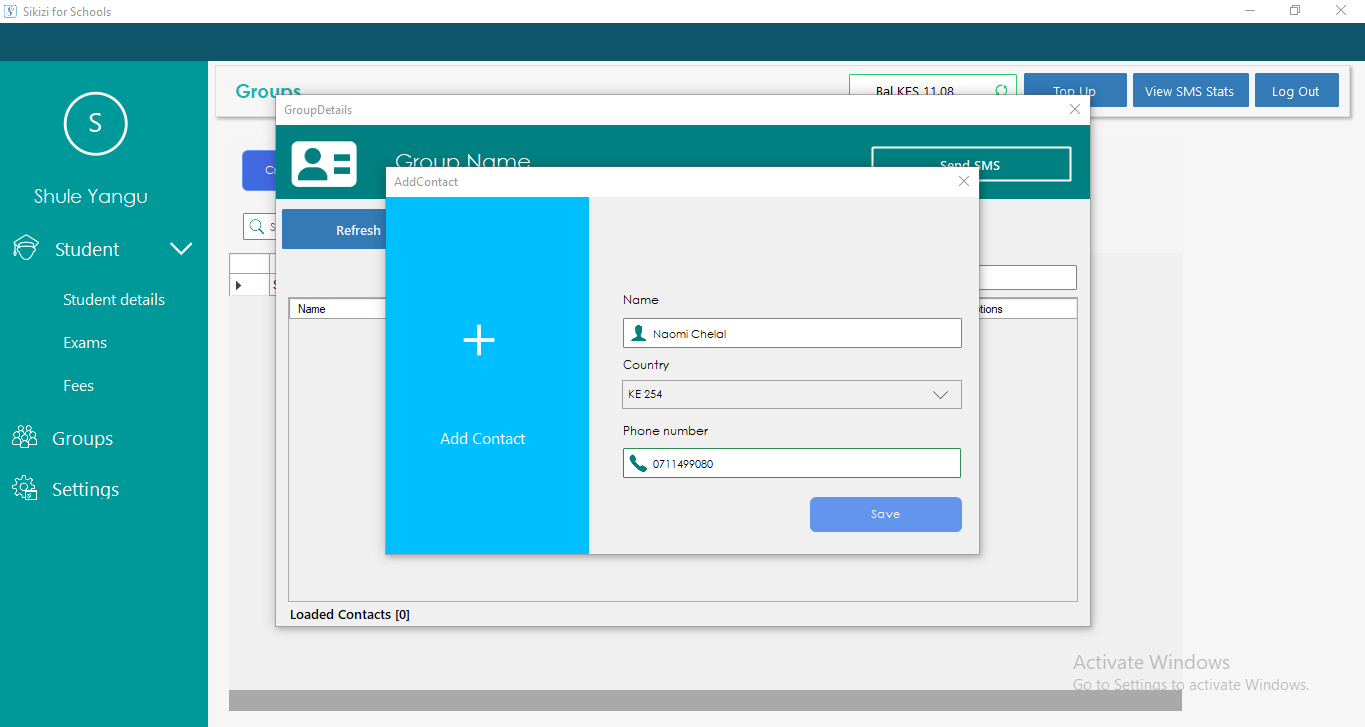Click the Student graduation cap icon
Viewport: 1365px width, 727px height.
25,249
